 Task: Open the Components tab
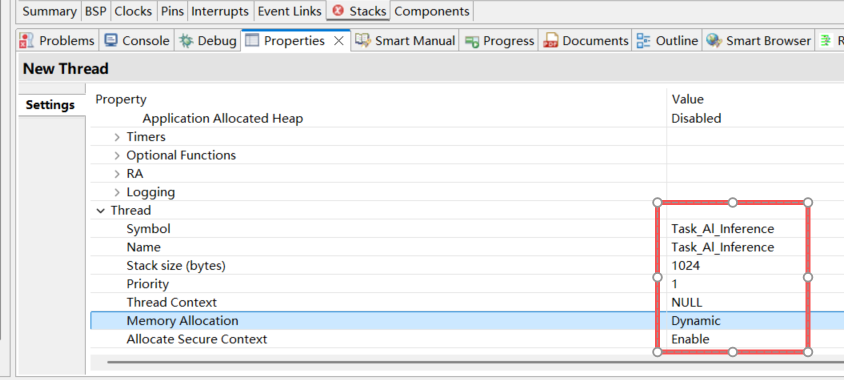(x=432, y=11)
